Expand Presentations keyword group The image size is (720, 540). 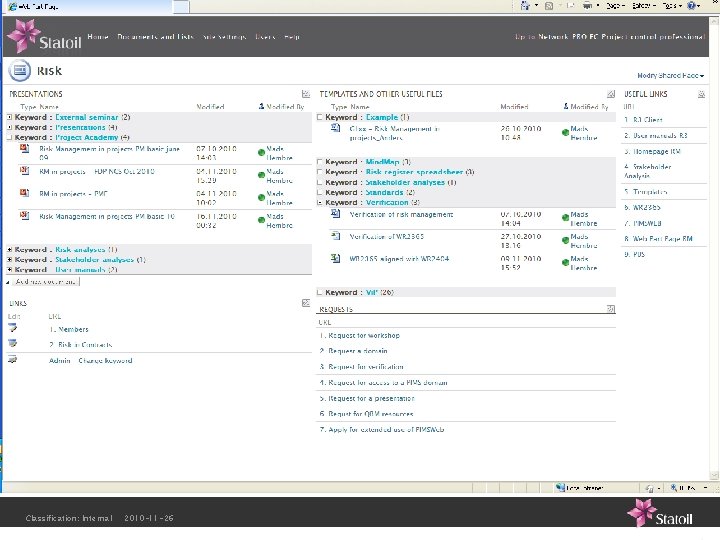pyautogui.click(x=10, y=127)
